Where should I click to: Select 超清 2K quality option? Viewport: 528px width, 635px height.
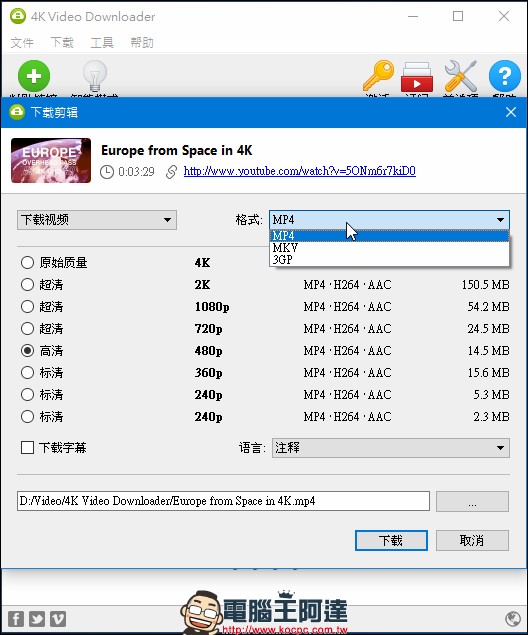pos(27,284)
